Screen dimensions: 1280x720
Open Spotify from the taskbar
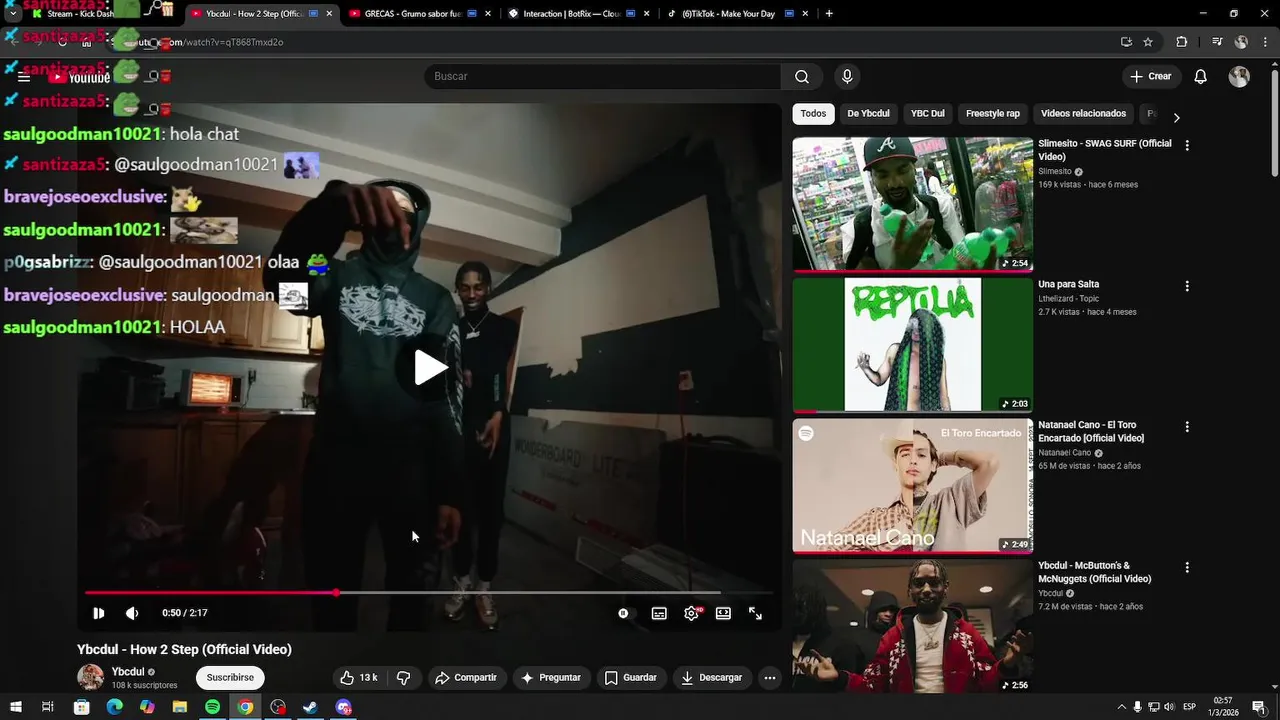tap(212, 707)
